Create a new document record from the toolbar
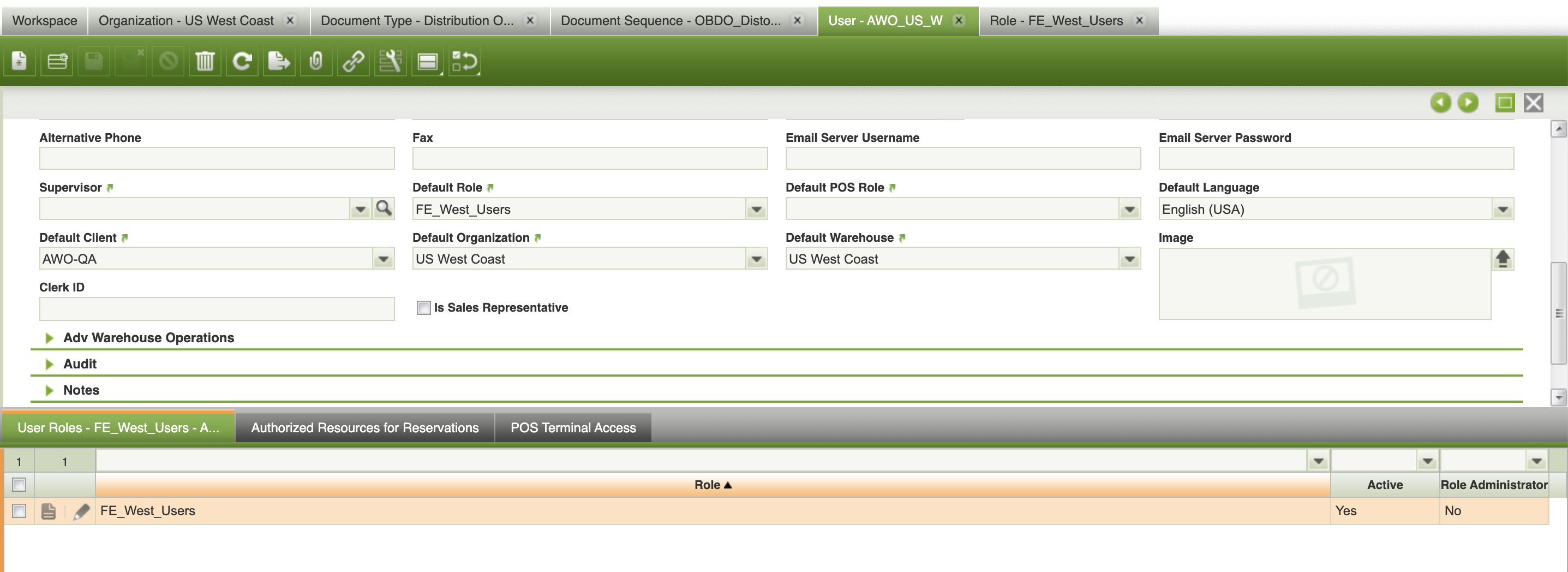1568x572 pixels. click(x=20, y=61)
